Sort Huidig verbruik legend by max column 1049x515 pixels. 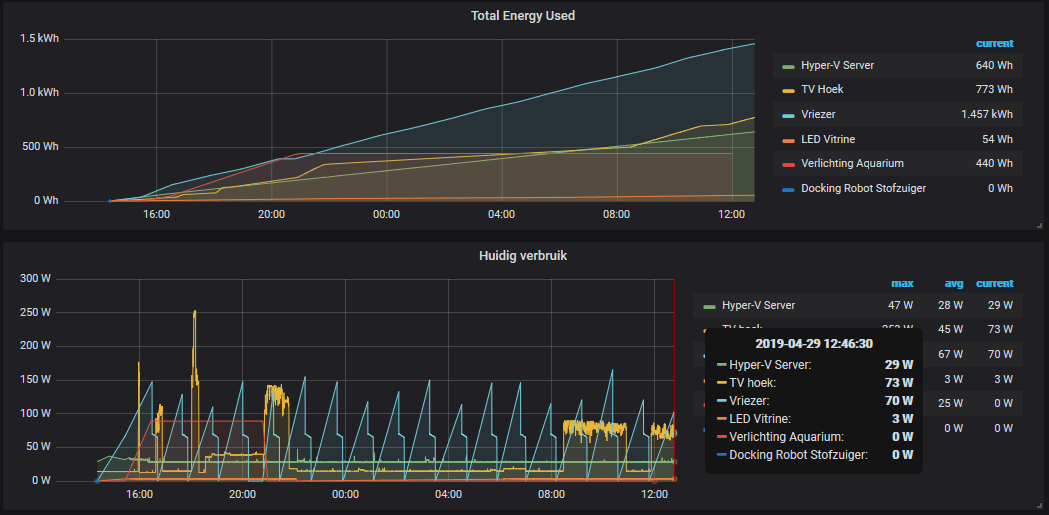902,284
